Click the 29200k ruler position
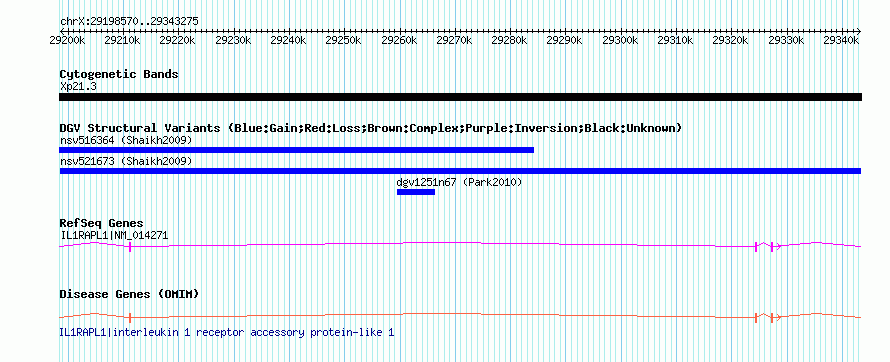The image size is (890, 362). [x=68, y=40]
